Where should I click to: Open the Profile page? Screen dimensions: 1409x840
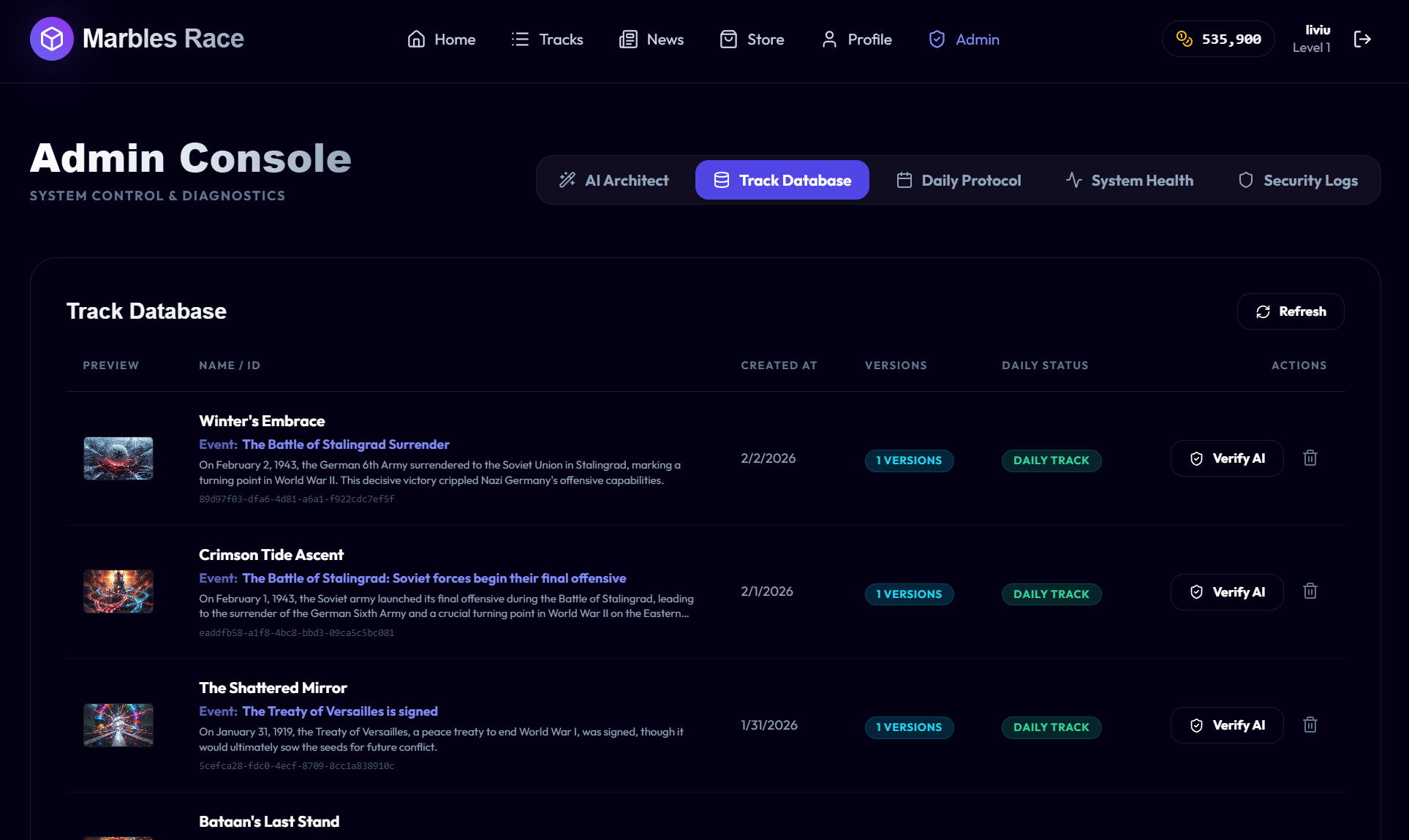tap(856, 39)
